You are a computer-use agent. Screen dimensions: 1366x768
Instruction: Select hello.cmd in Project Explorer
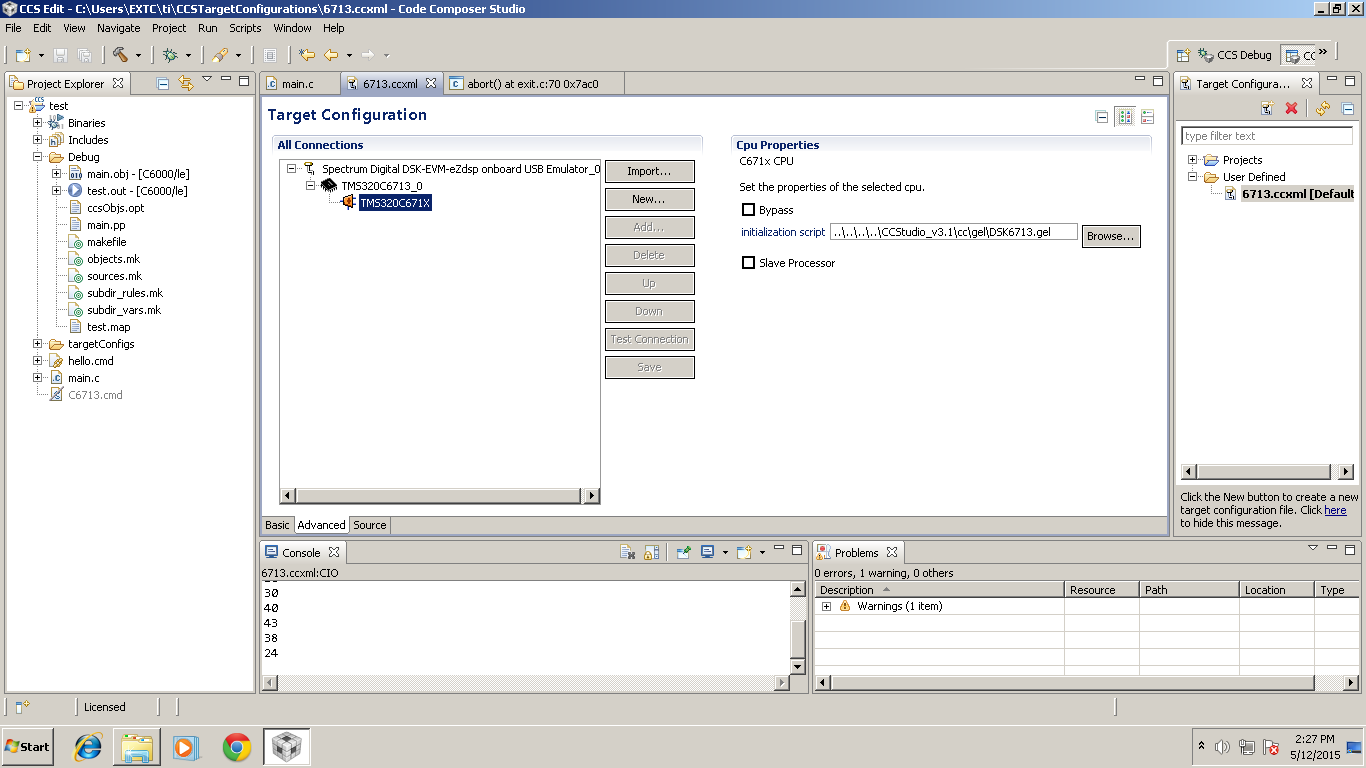click(90, 361)
